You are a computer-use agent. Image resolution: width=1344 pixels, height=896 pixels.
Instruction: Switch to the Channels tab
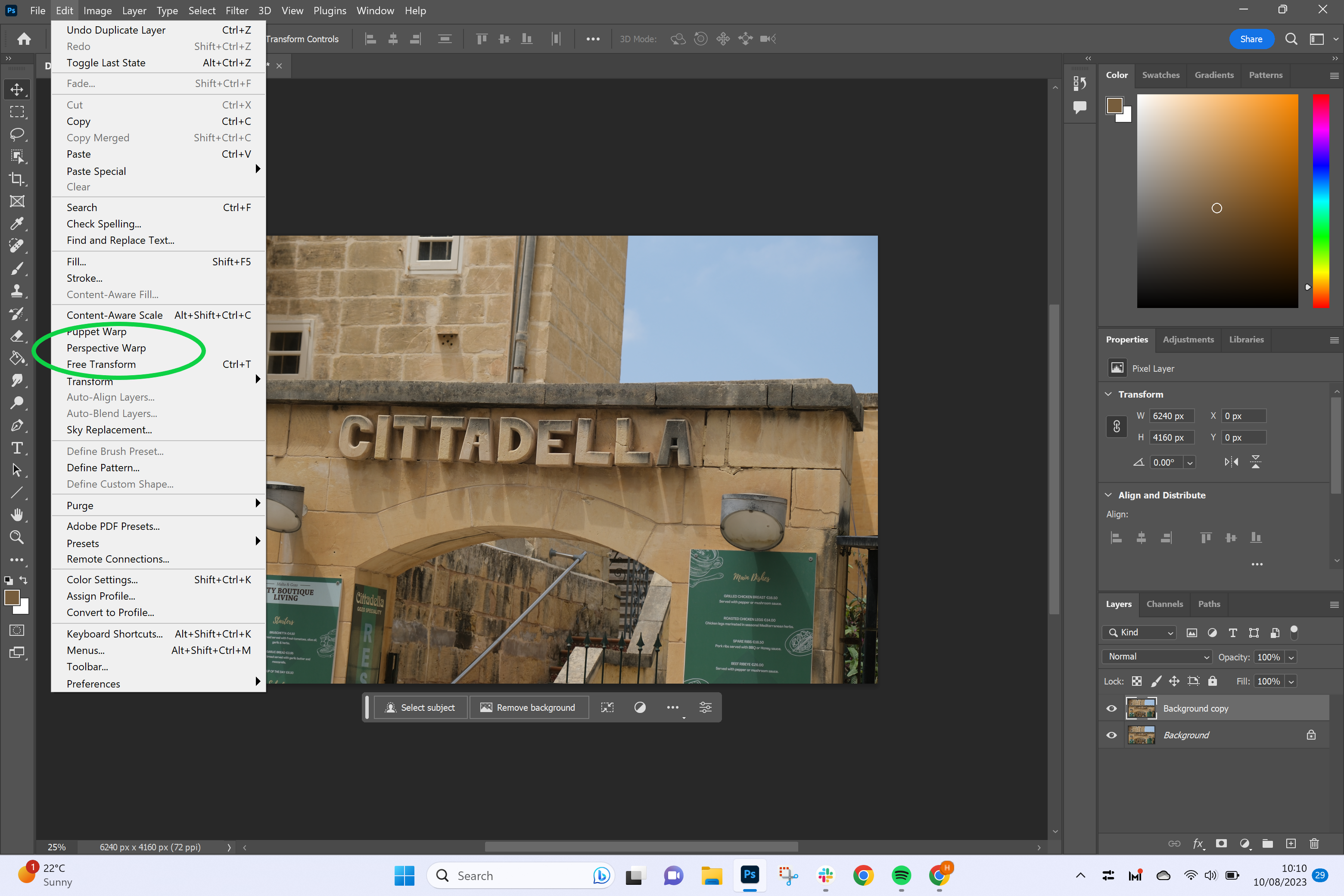click(x=1164, y=604)
